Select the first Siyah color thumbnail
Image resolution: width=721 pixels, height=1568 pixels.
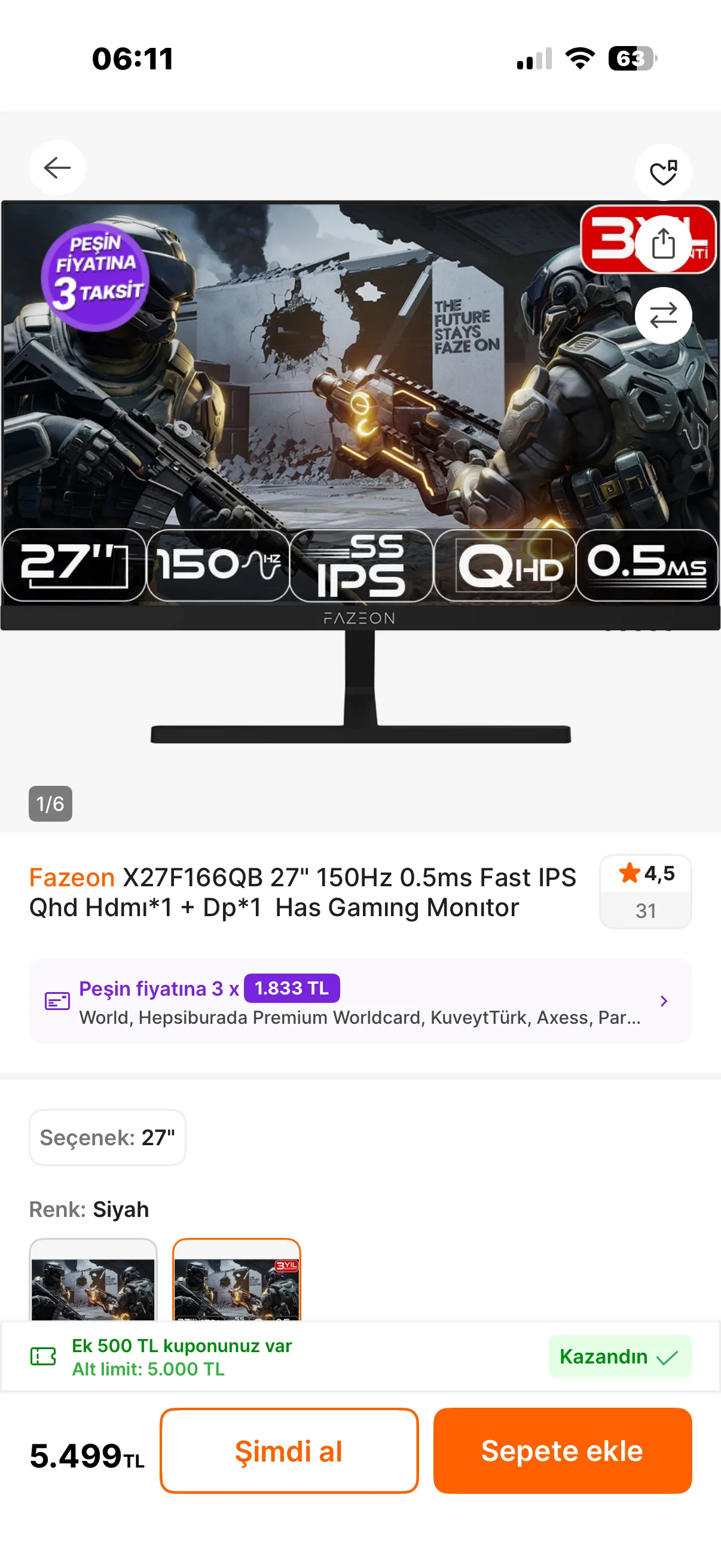coord(93,1280)
